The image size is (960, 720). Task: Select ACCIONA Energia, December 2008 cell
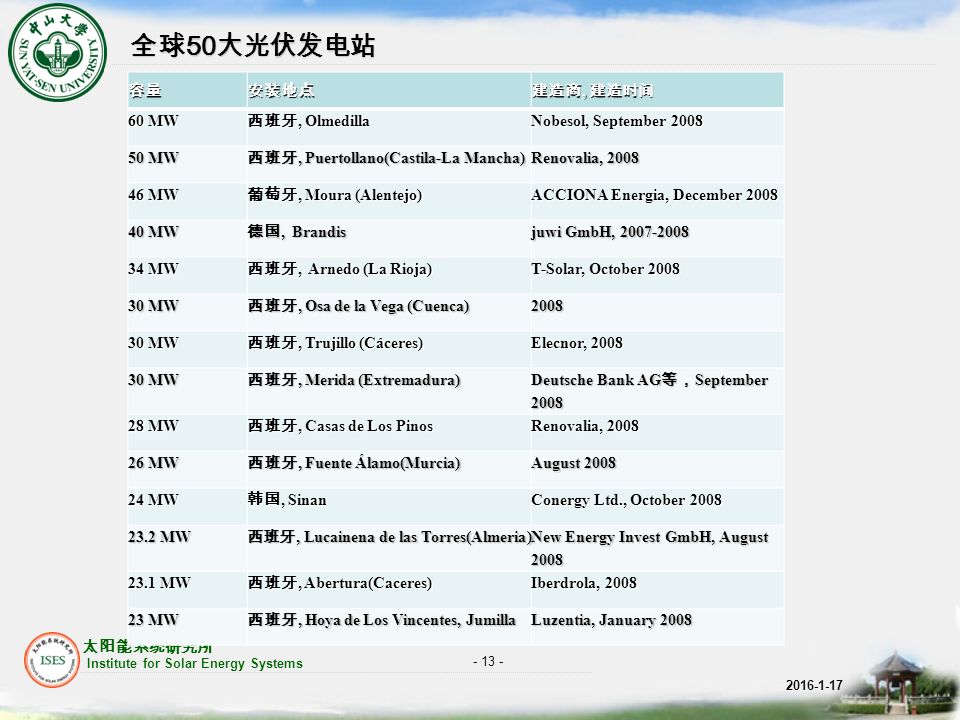pos(657,200)
